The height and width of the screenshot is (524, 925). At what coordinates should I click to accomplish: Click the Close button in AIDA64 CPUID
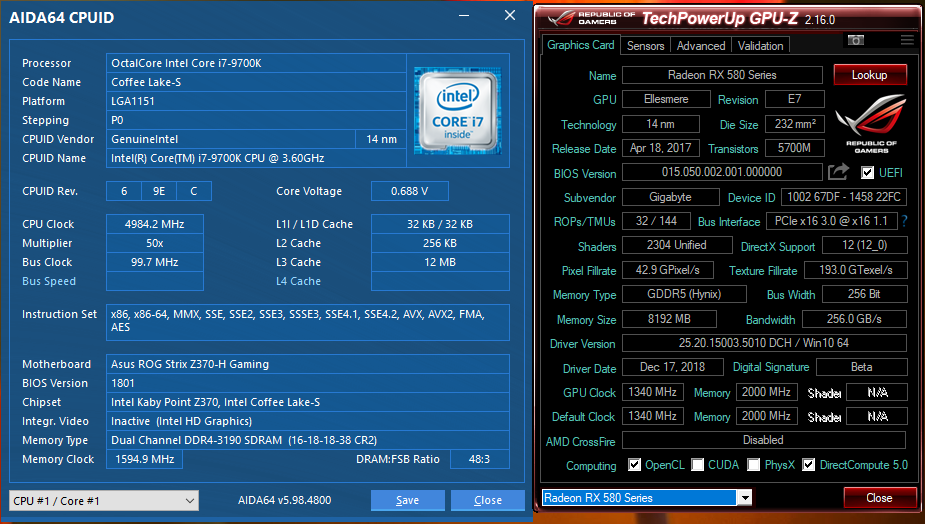(x=488, y=500)
